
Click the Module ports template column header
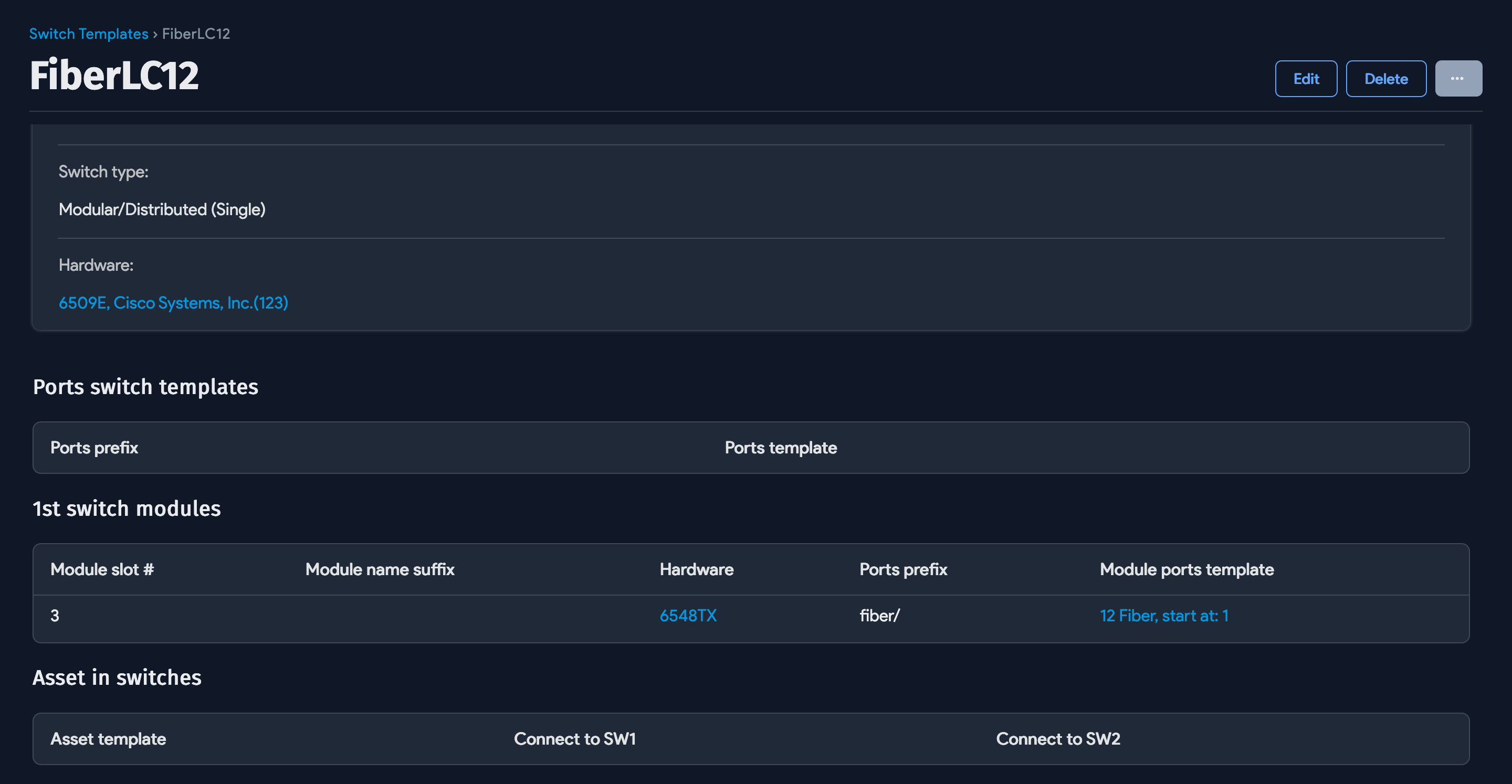1186,569
